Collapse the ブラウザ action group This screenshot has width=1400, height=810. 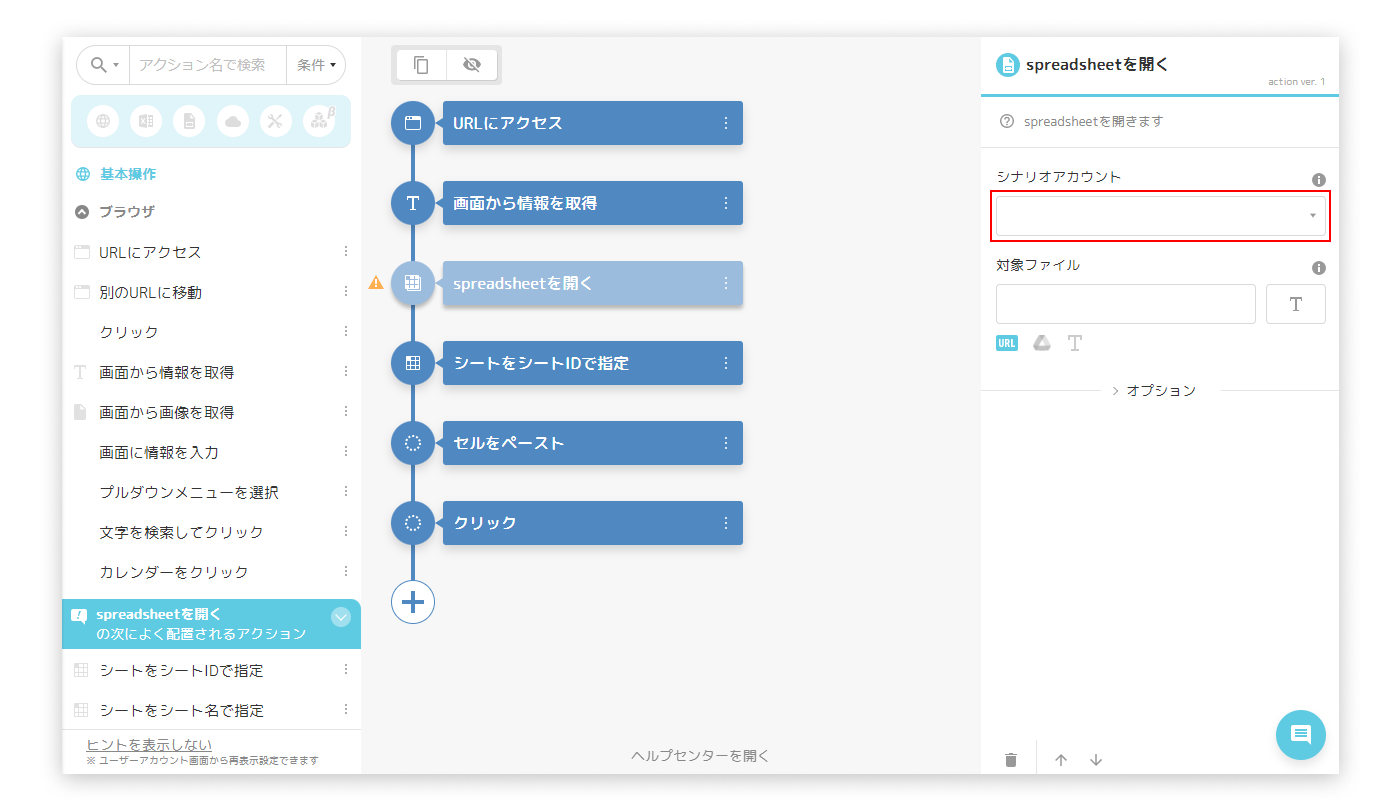click(83, 212)
